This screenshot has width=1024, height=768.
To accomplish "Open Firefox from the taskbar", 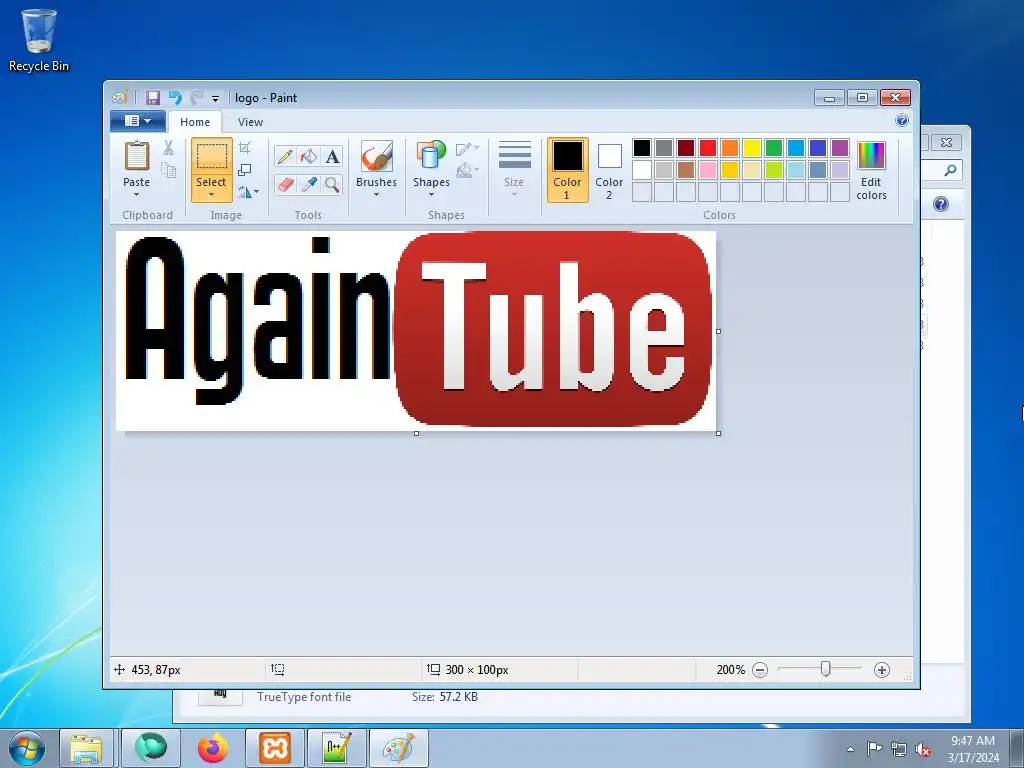I will (x=213, y=748).
